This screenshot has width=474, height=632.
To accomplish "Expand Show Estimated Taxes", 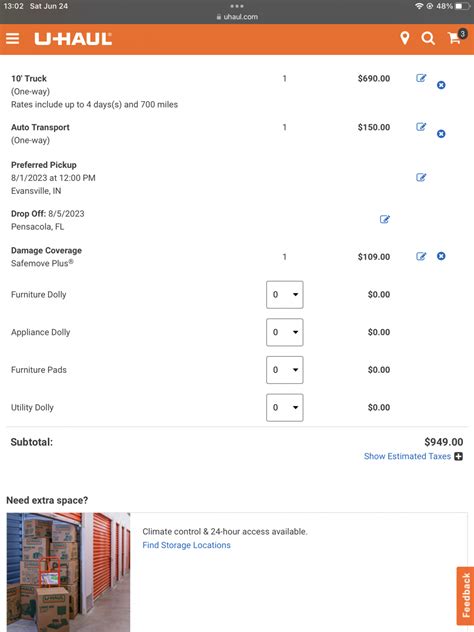I will [413, 456].
